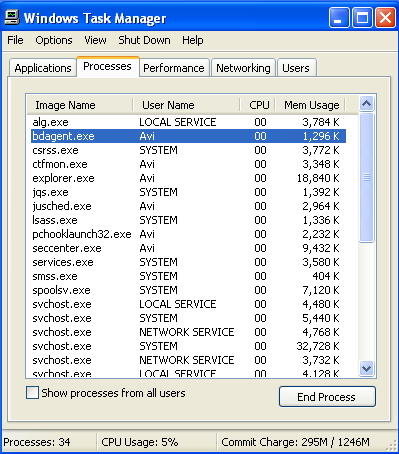This screenshot has width=399, height=454.
Task: Select the smss.exe process
Action: click(x=188, y=276)
